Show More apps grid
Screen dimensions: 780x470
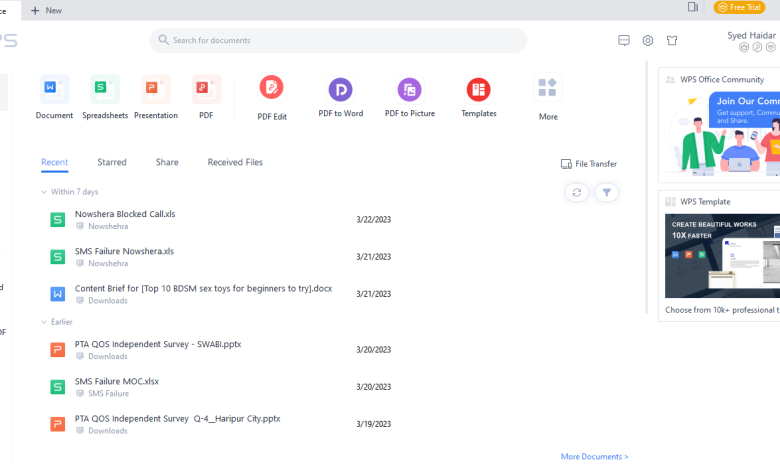point(548,90)
